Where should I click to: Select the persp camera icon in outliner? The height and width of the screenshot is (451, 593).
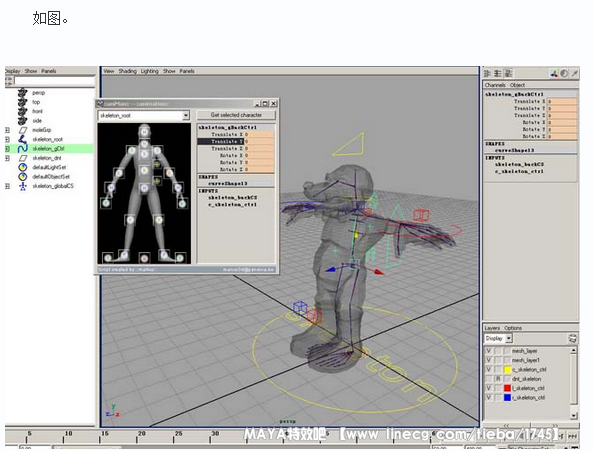pyautogui.click(x=23, y=93)
